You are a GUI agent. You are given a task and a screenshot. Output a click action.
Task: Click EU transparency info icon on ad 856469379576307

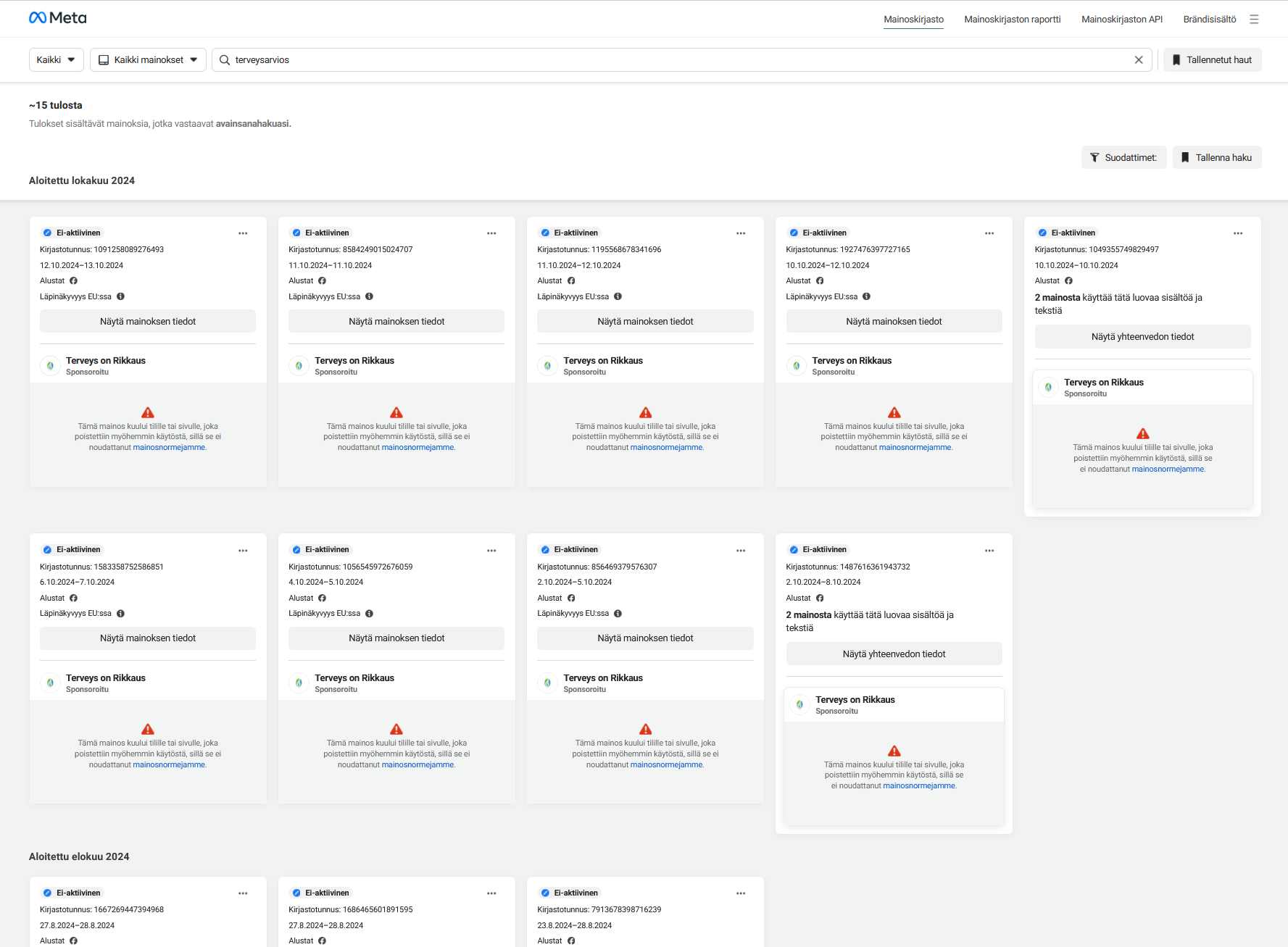(618, 614)
